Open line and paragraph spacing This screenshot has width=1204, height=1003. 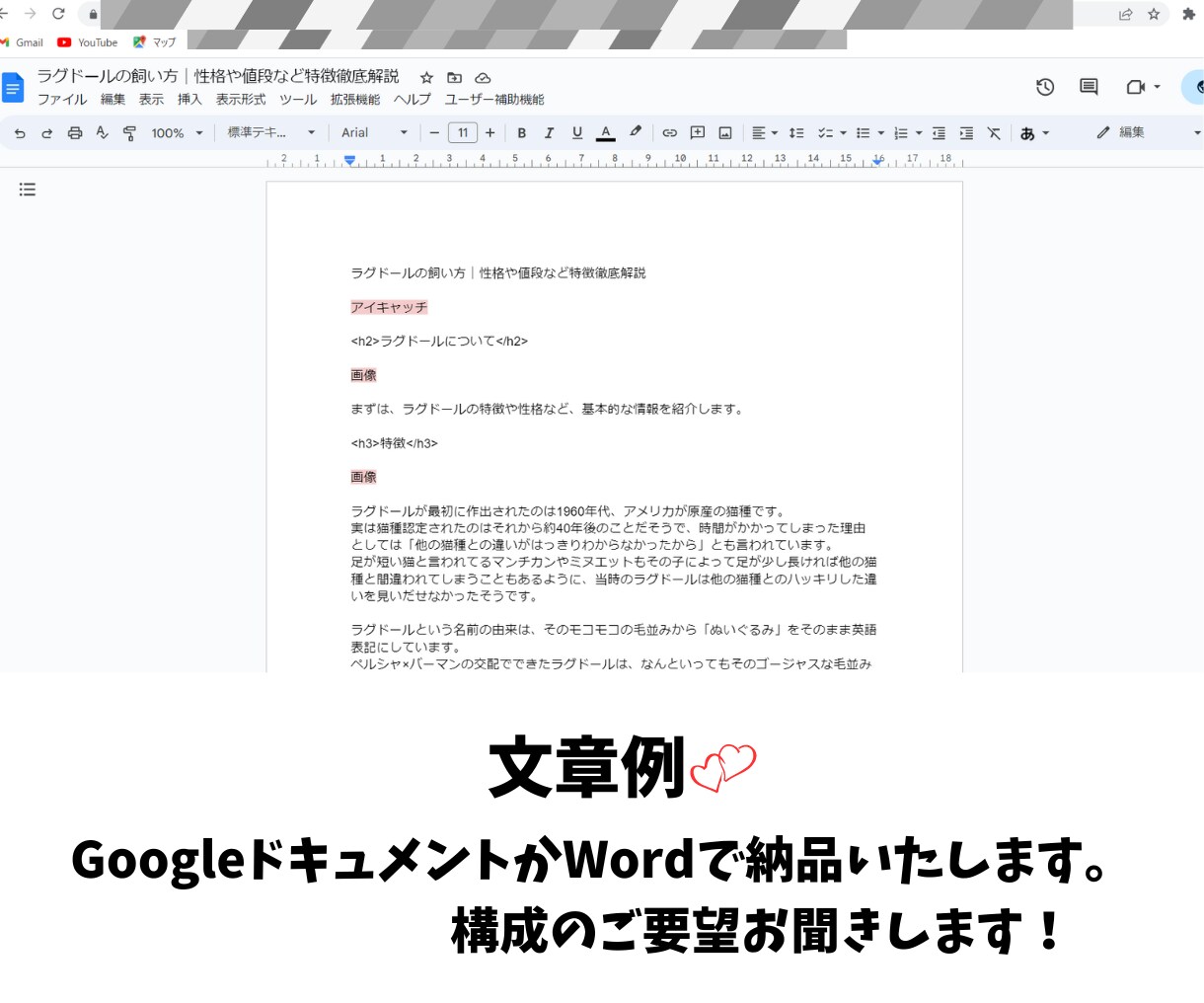coord(796,133)
